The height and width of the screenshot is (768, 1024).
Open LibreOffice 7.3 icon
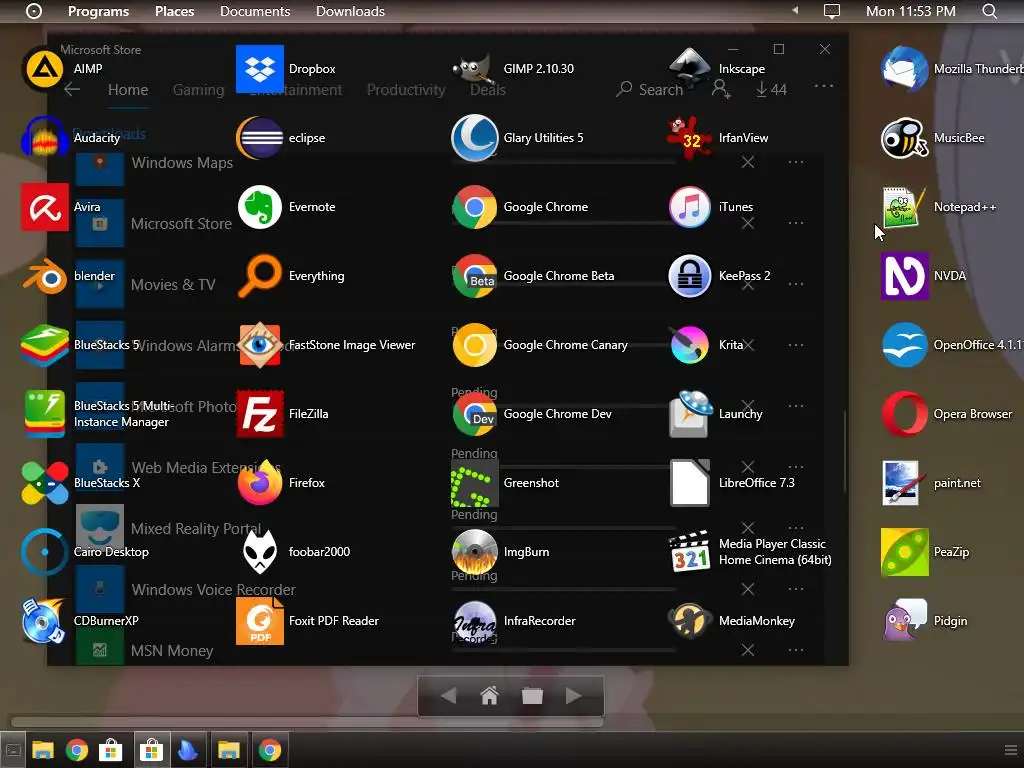(x=690, y=483)
